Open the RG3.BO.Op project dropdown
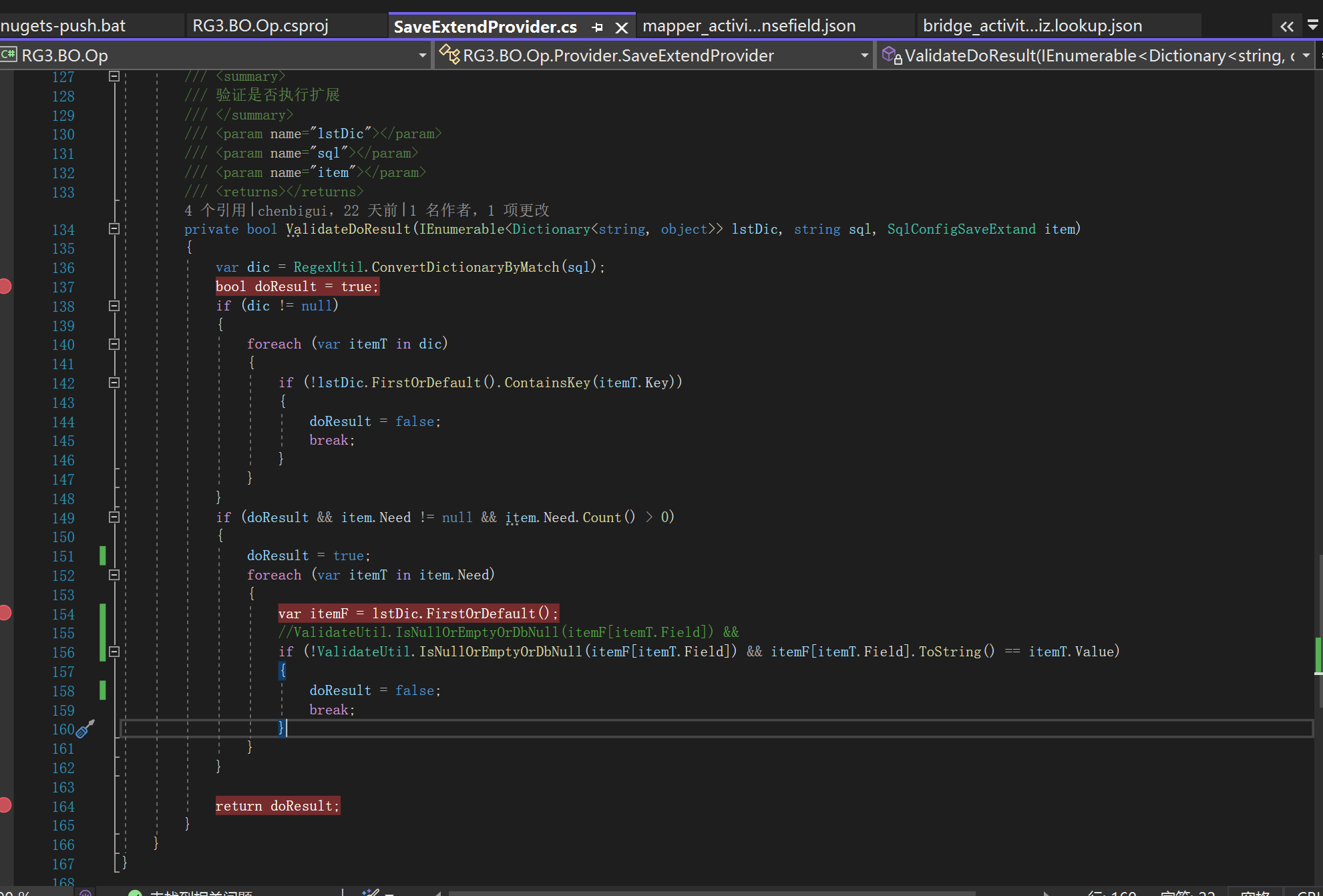1323x896 pixels. click(x=423, y=55)
